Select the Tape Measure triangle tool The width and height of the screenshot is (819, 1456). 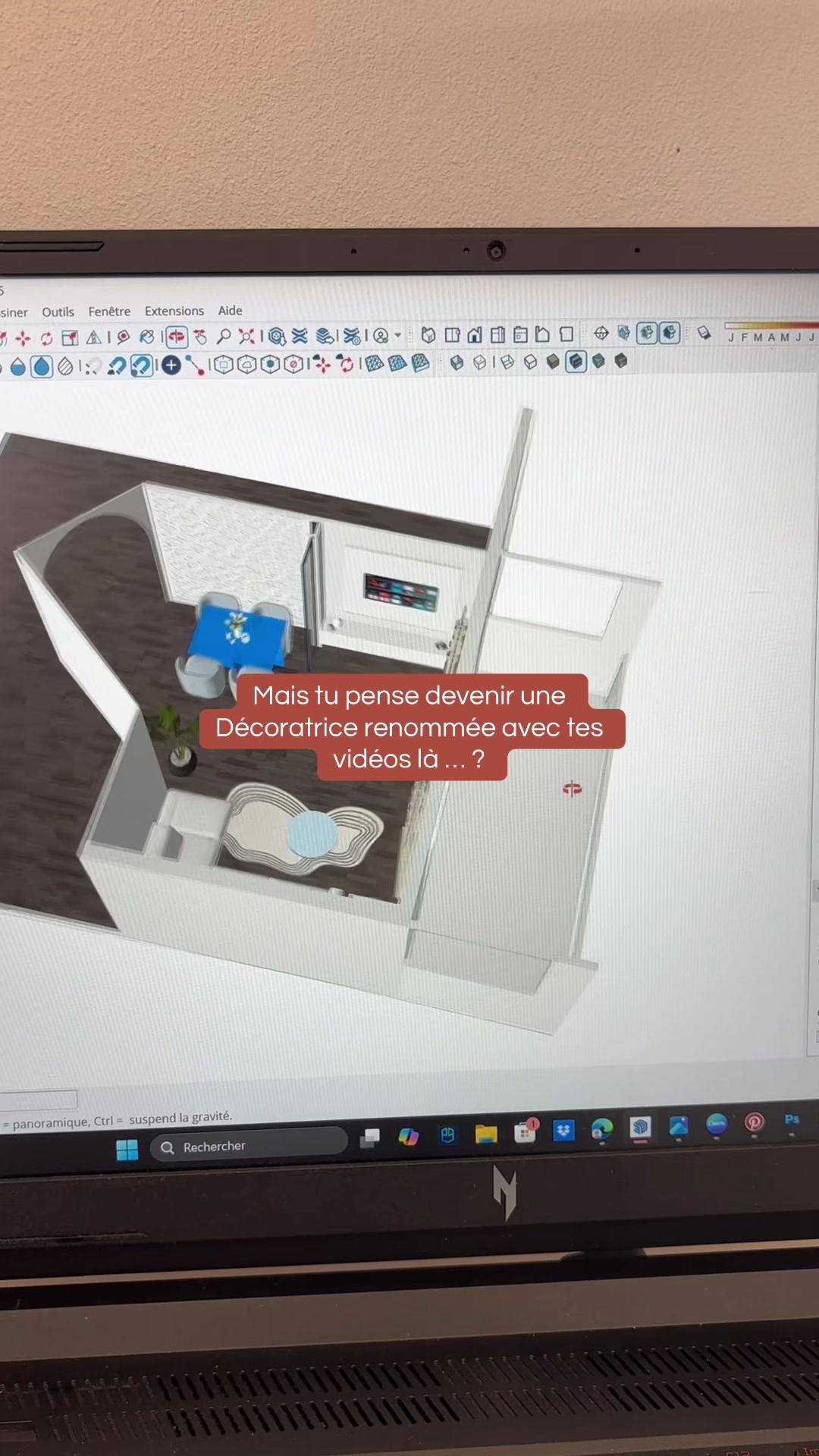[94, 337]
